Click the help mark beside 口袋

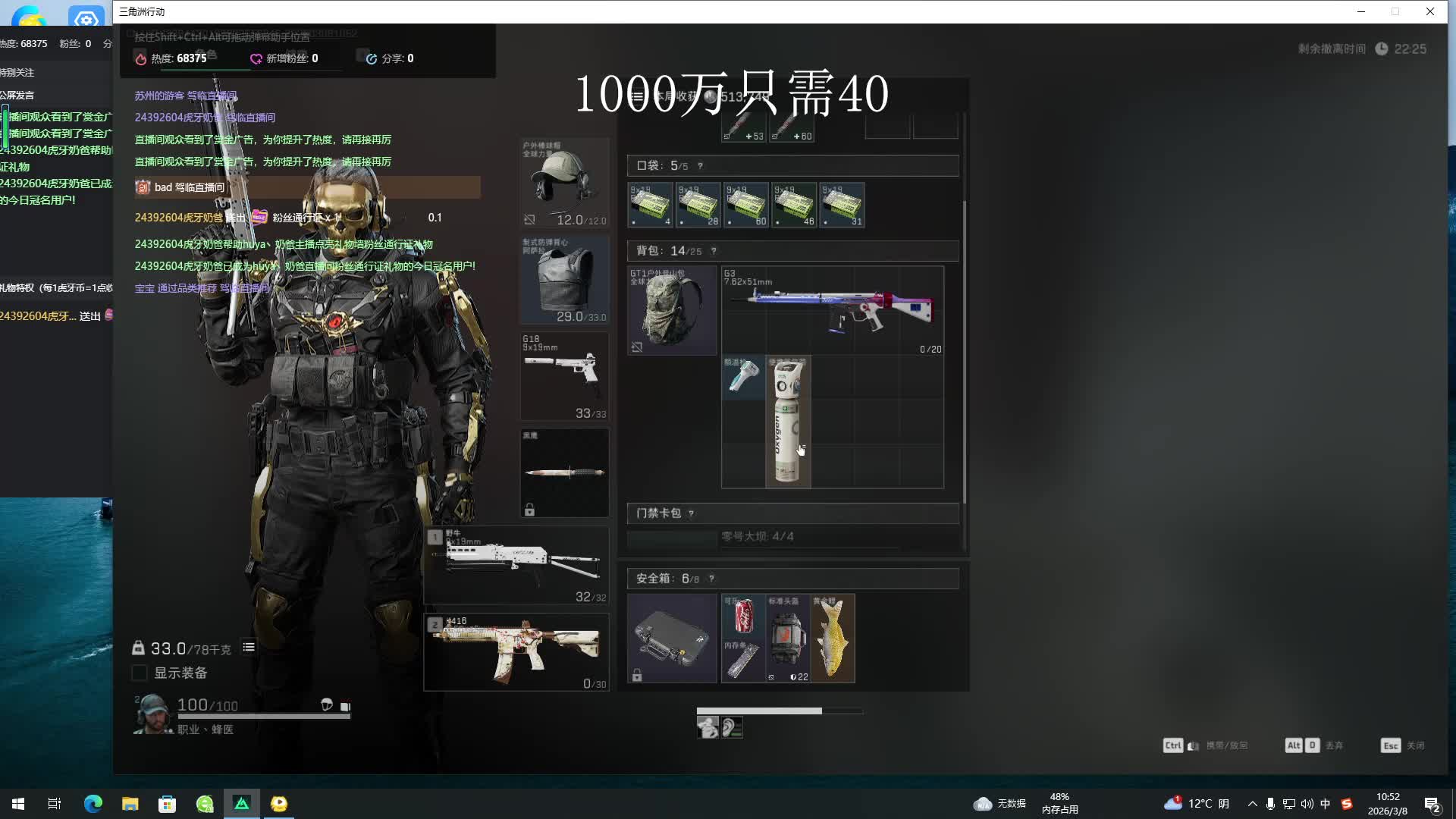click(700, 166)
